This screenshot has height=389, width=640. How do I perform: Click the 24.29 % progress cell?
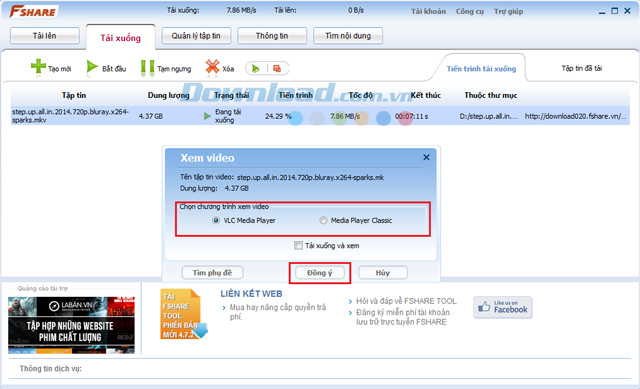(x=278, y=116)
